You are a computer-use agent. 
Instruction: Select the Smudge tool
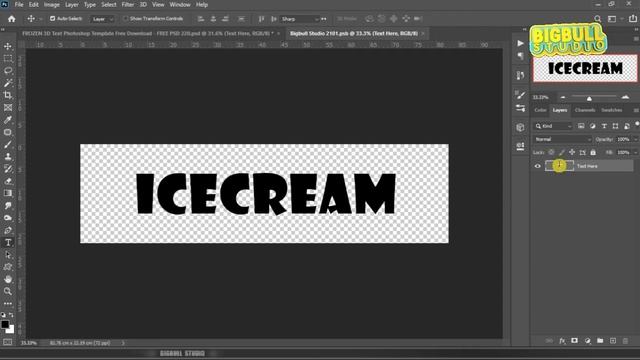[x=8, y=206]
